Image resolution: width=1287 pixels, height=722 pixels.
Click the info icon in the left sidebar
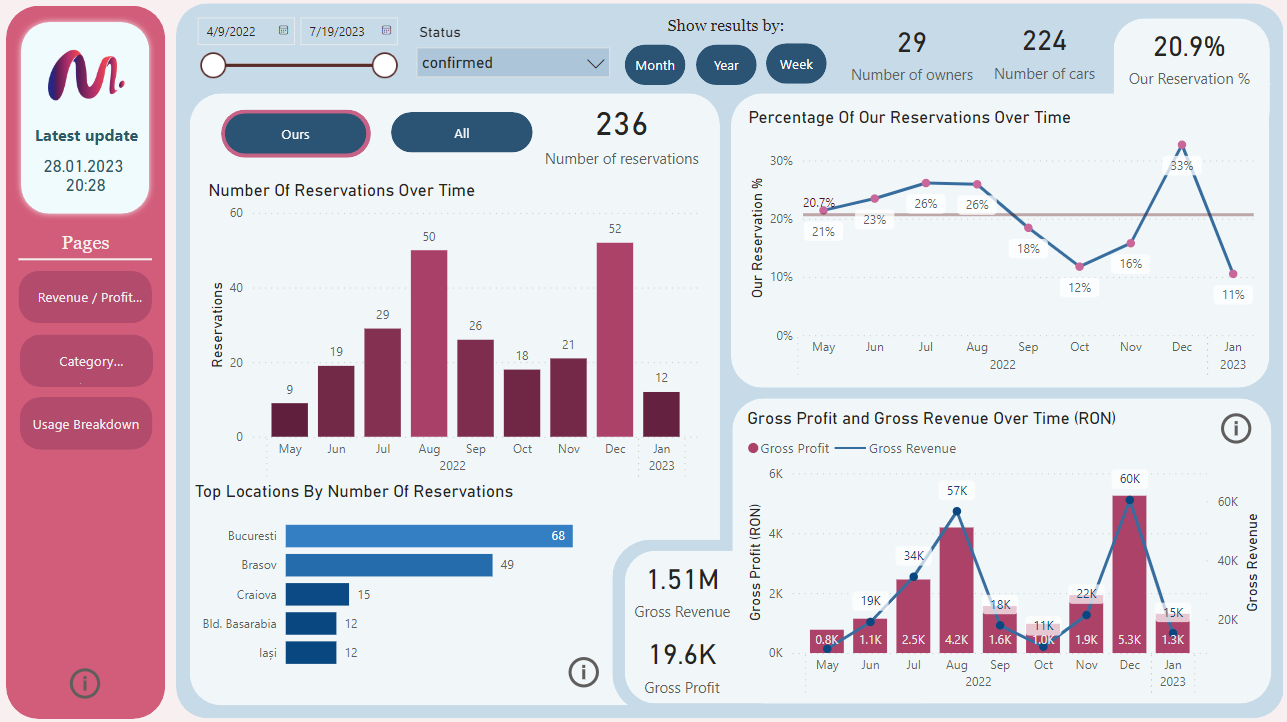click(x=84, y=684)
